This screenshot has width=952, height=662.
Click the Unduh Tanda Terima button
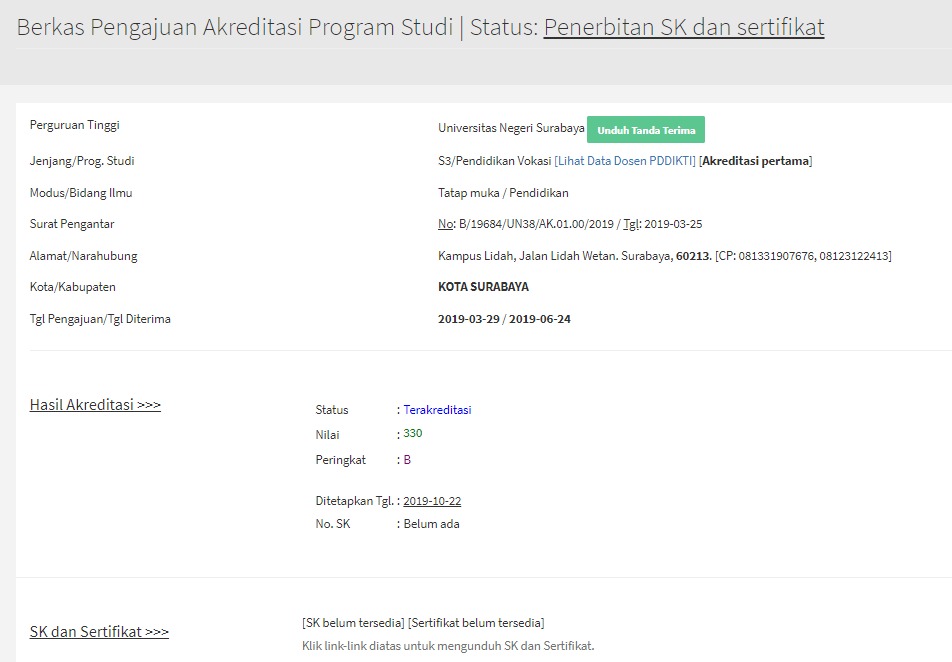tap(645, 129)
